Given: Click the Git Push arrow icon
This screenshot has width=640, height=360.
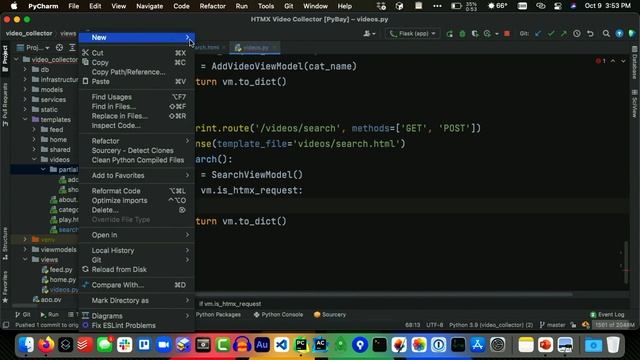Looking at the screenshot, I should [x=564, y=34].
